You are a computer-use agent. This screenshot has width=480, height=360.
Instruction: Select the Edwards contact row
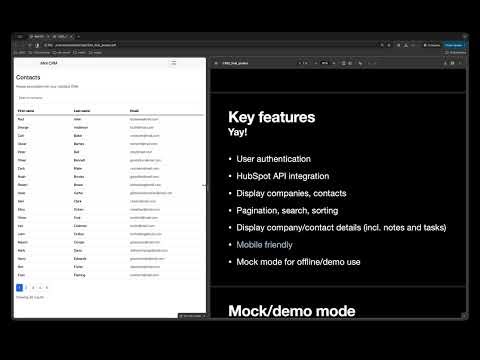110,259
